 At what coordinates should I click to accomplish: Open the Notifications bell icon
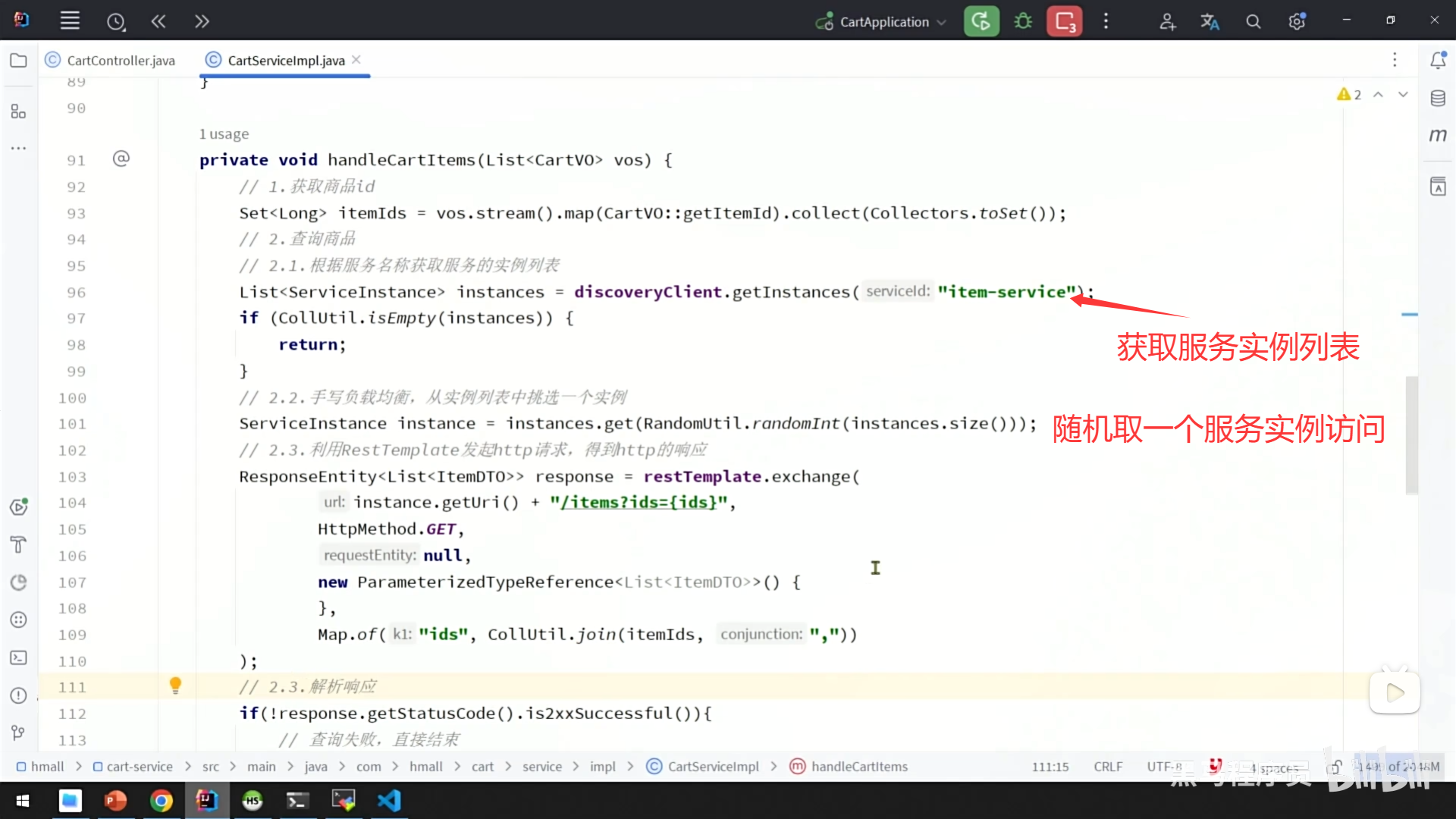point(1438,60)
